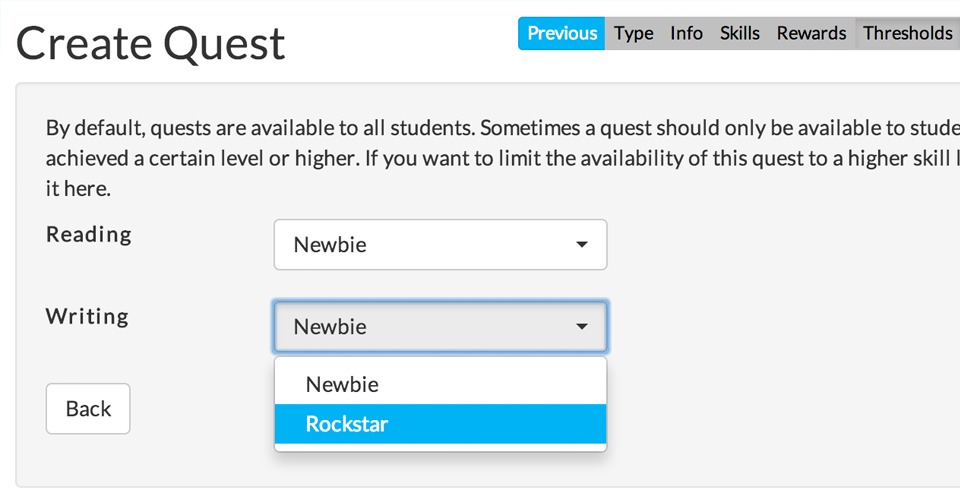Click the Writing field label
960x500 pixels.
pos(88,317)
